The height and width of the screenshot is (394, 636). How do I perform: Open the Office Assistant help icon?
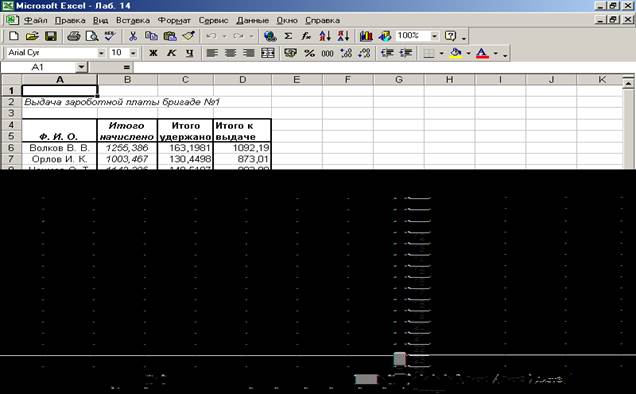point(450,36)
